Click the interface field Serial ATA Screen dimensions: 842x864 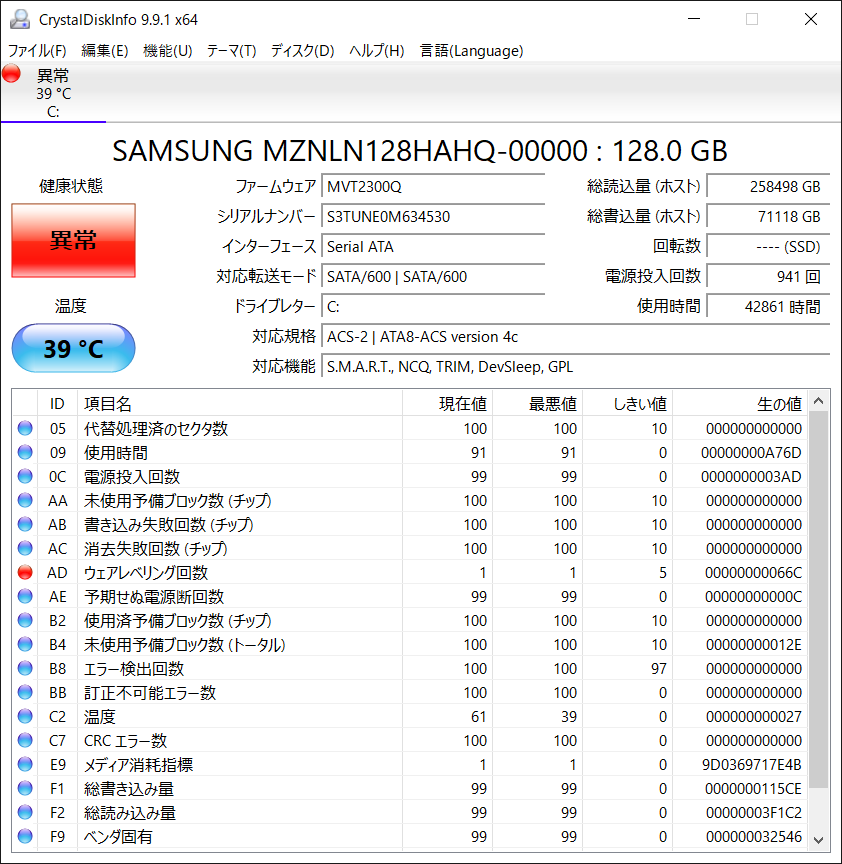(x=433, y=246)
